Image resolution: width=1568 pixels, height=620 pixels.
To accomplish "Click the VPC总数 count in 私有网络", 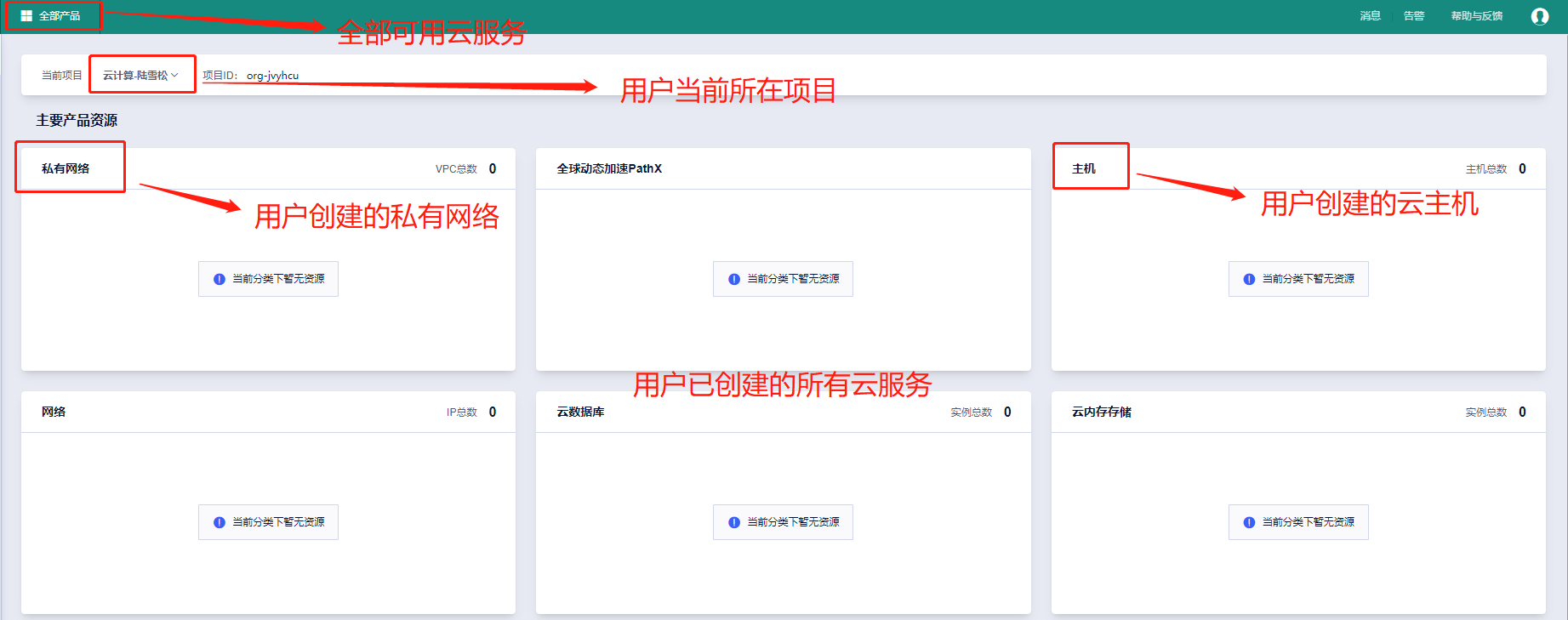I will point(492,168).
